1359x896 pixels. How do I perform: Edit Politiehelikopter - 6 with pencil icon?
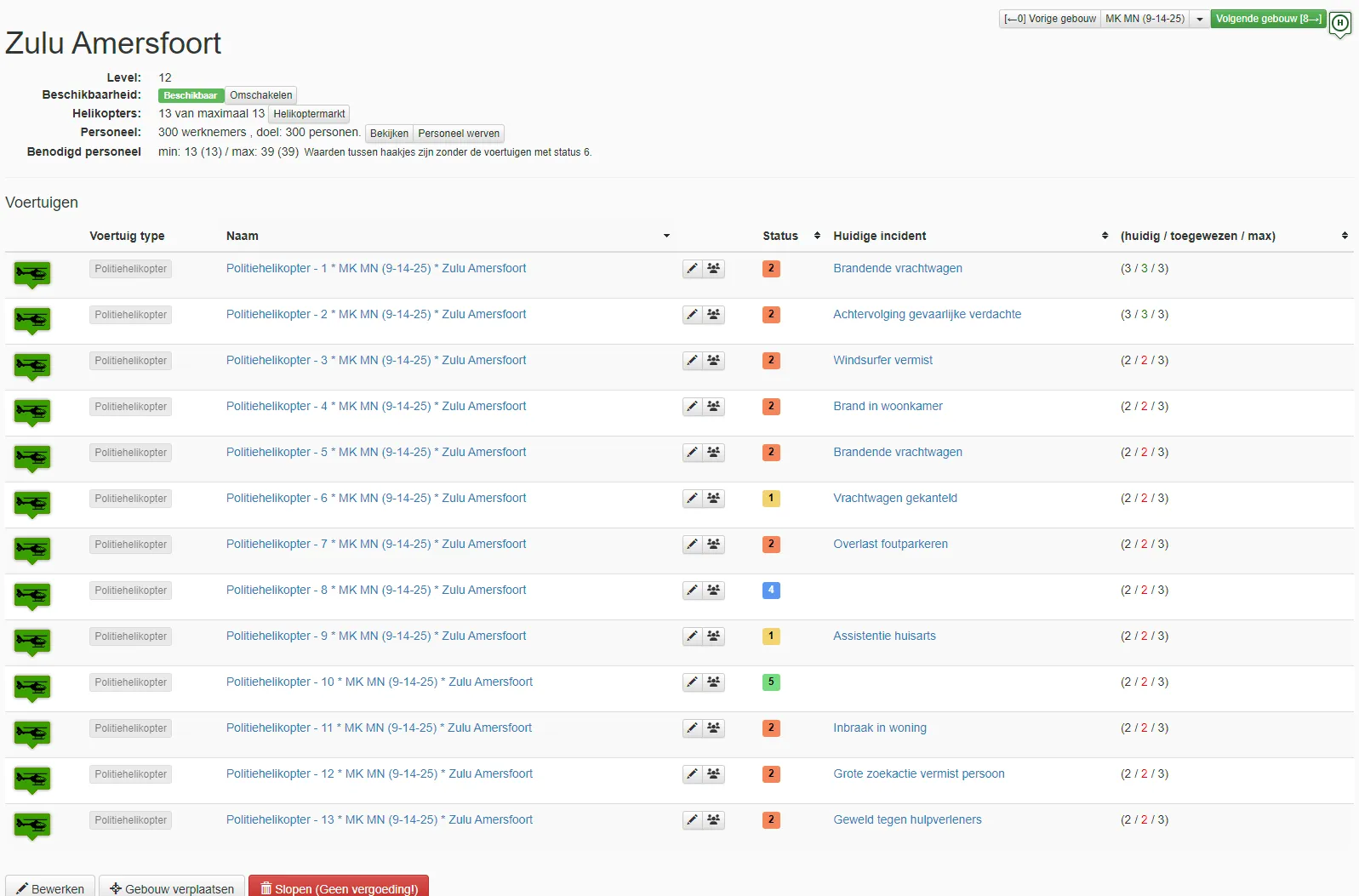[x=693, y=499]
